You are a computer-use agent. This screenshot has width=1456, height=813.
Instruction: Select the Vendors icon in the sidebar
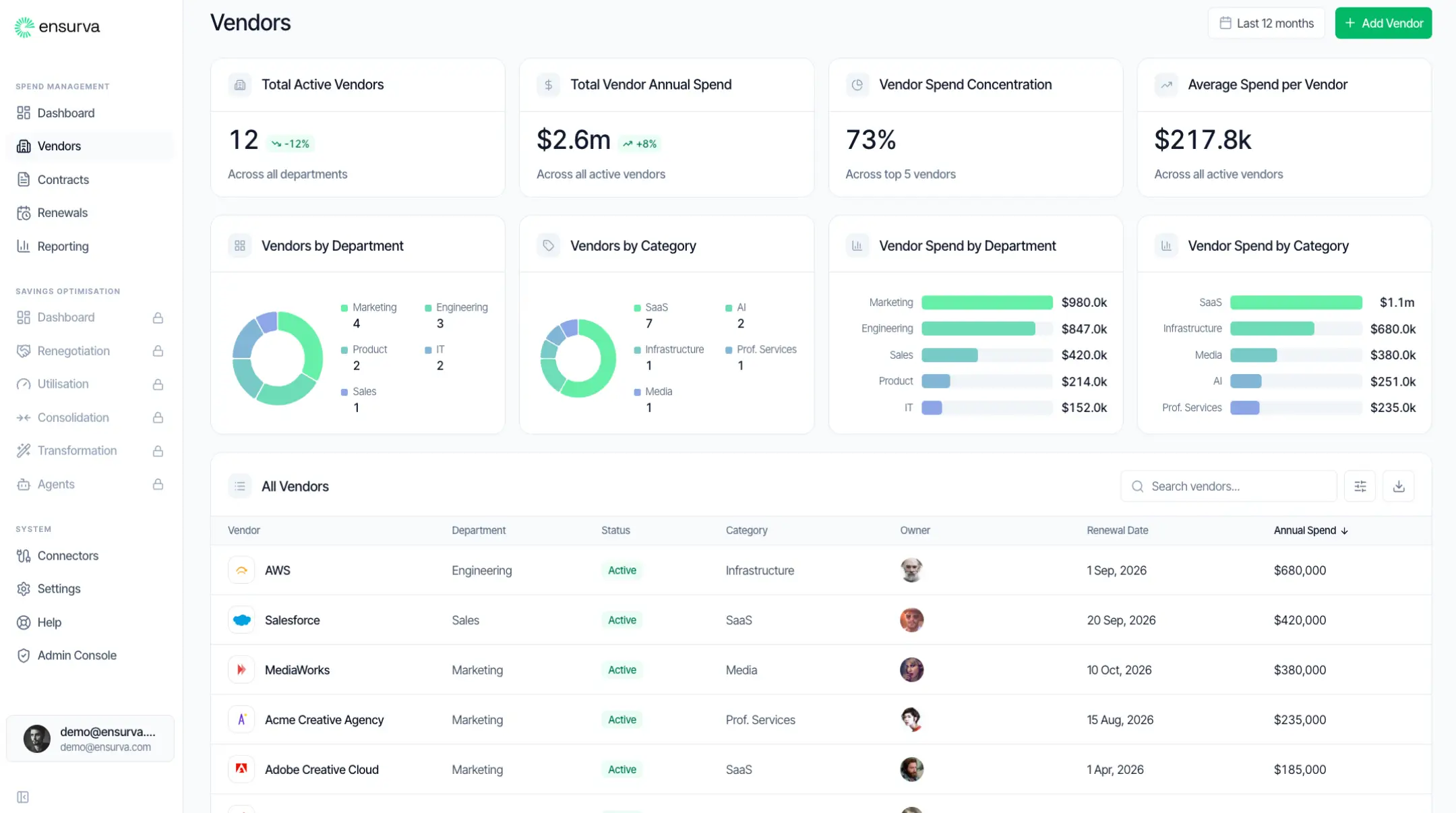point(24,146)
